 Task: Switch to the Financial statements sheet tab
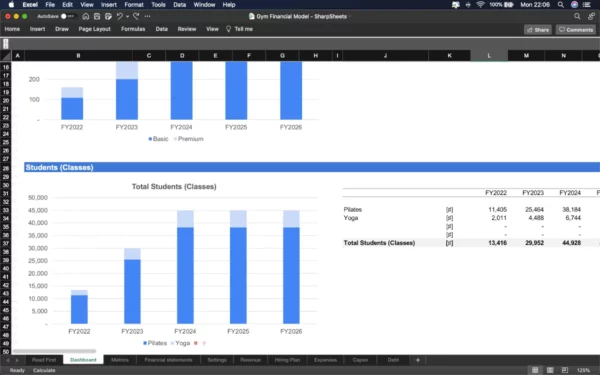tap(168, 360)
